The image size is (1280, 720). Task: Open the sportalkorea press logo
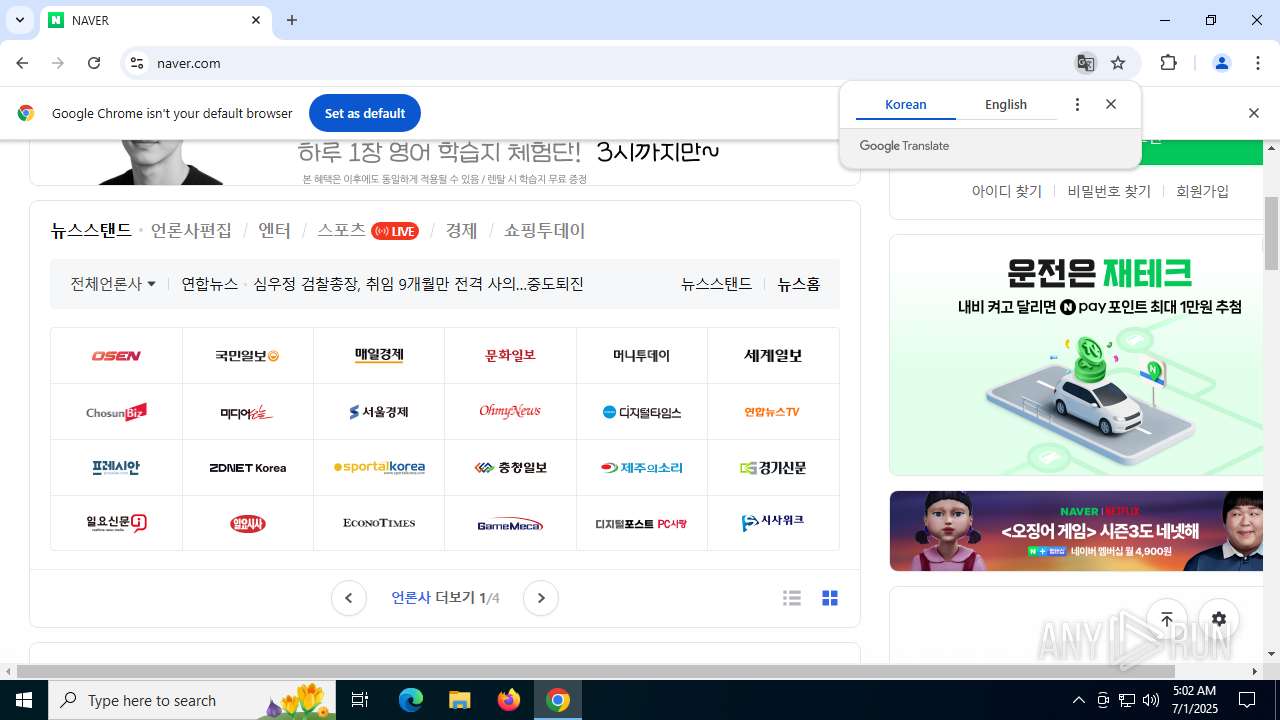click(379, 468)
